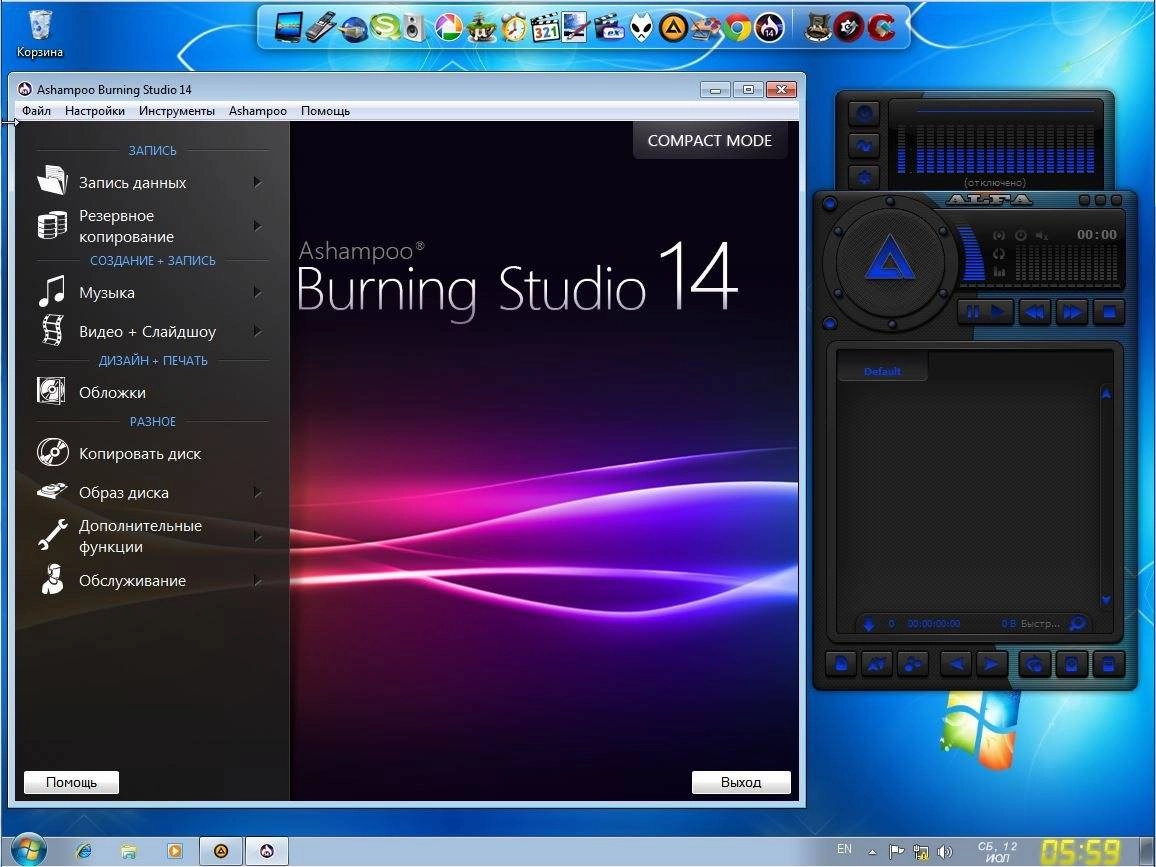1156x867 pixels.
Task: Expand Музыка submenu arrow
Action: point(257,292)
